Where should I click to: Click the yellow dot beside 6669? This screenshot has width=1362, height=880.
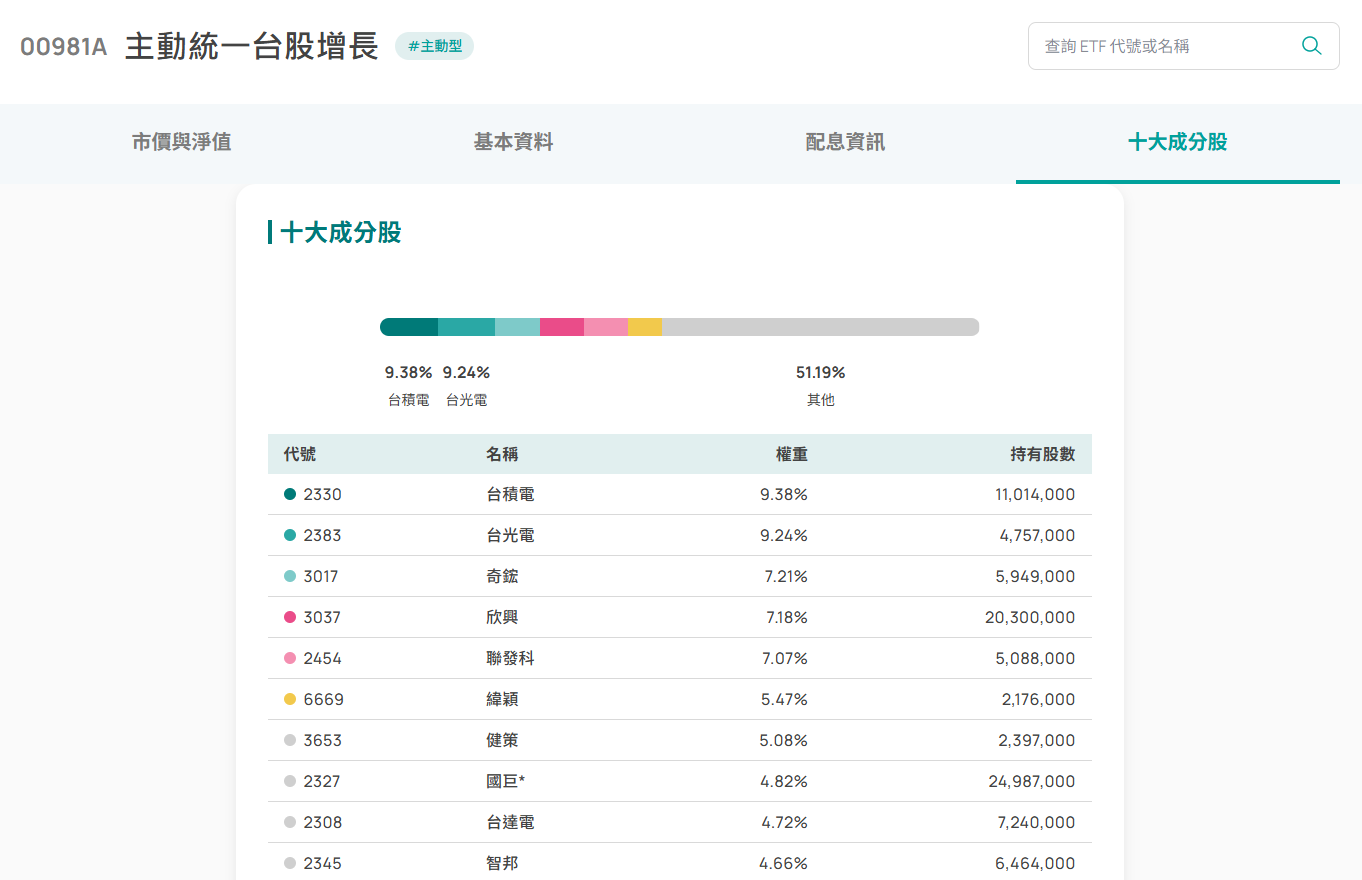(290, 699)
